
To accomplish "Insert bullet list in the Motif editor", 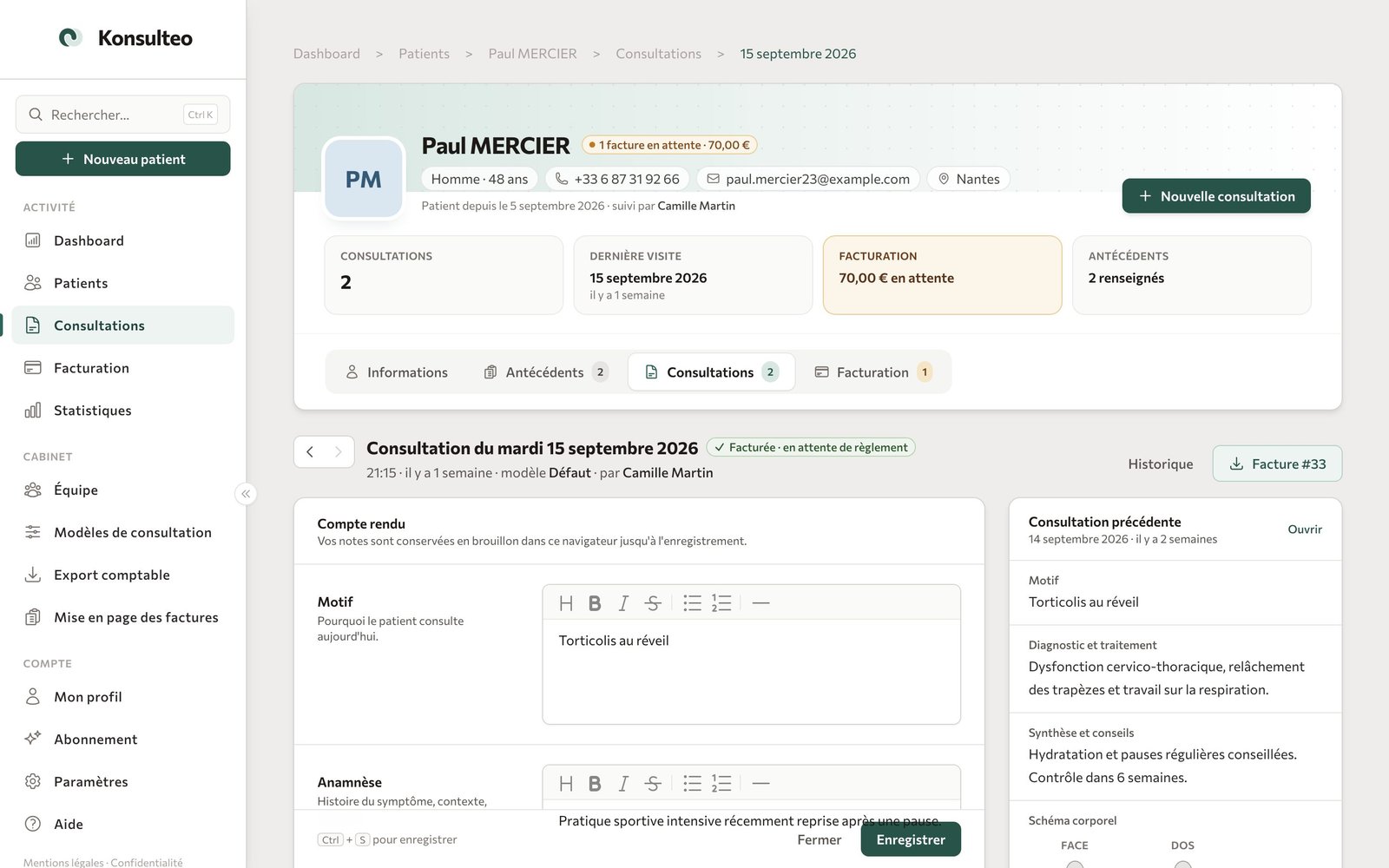I will (x=692, y=603).
